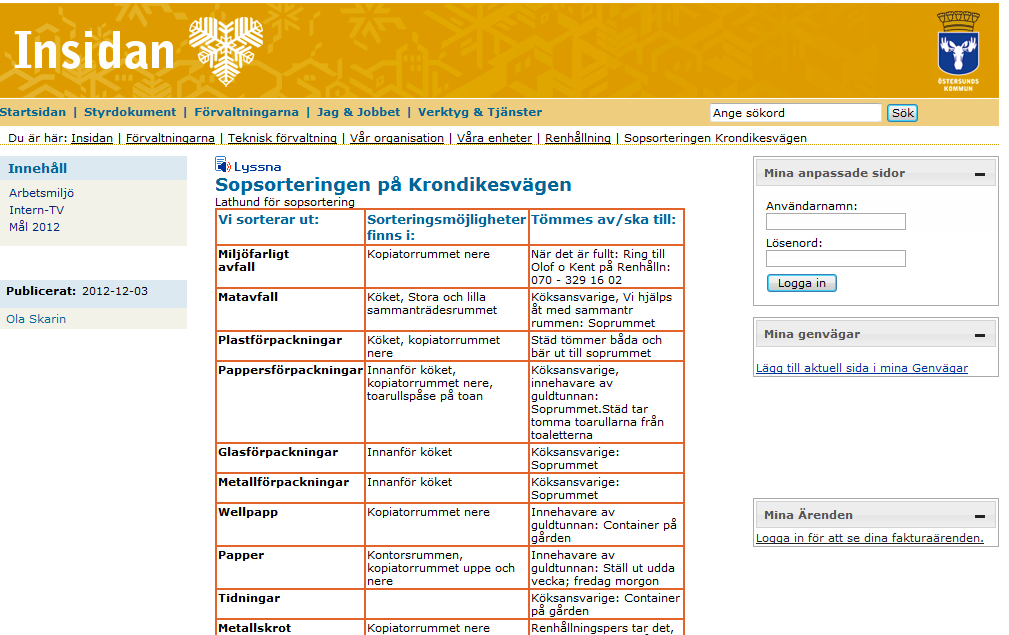Open the Styrdokument menu
1009x635 pixels.
point(130,112)
